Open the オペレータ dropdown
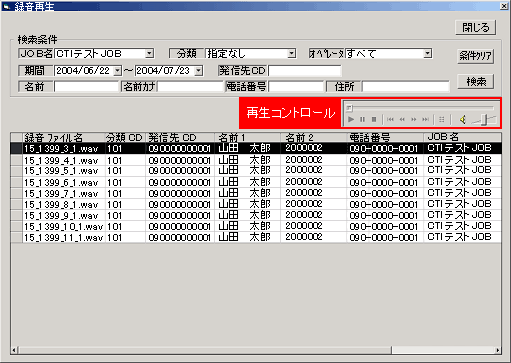The width and height of the screenshot is (511, 363). pos(428,53)
